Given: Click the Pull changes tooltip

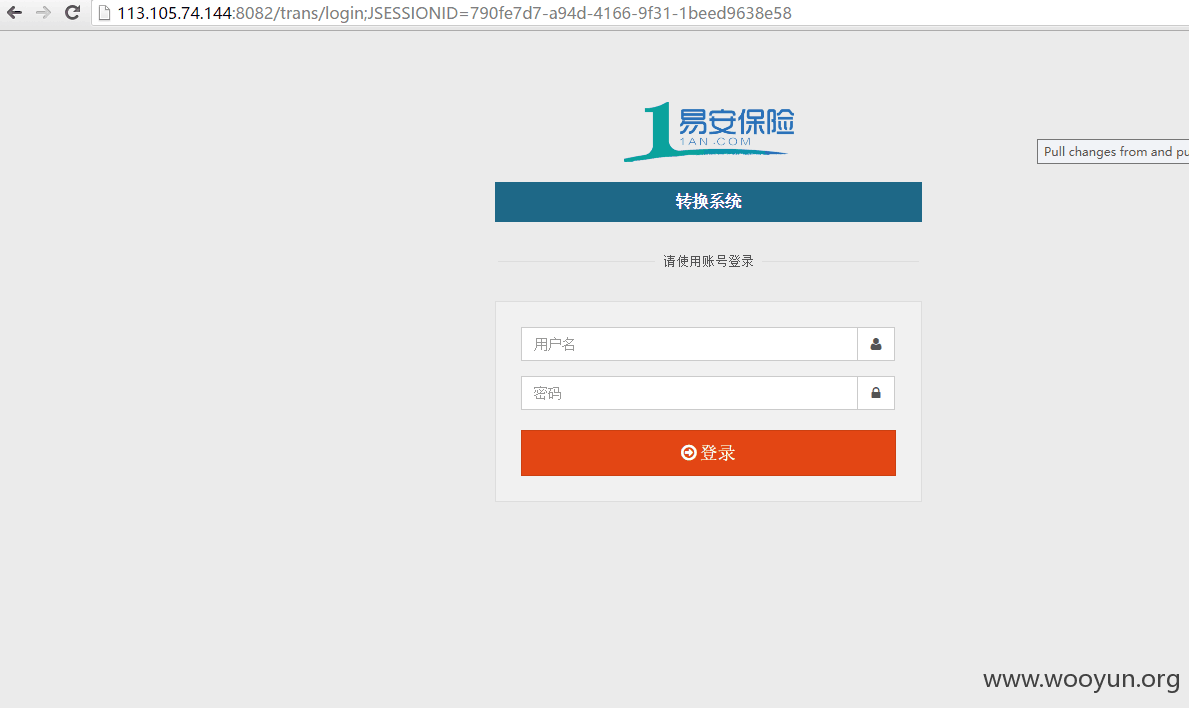Looking at the screenshot, I should 1113,152.
